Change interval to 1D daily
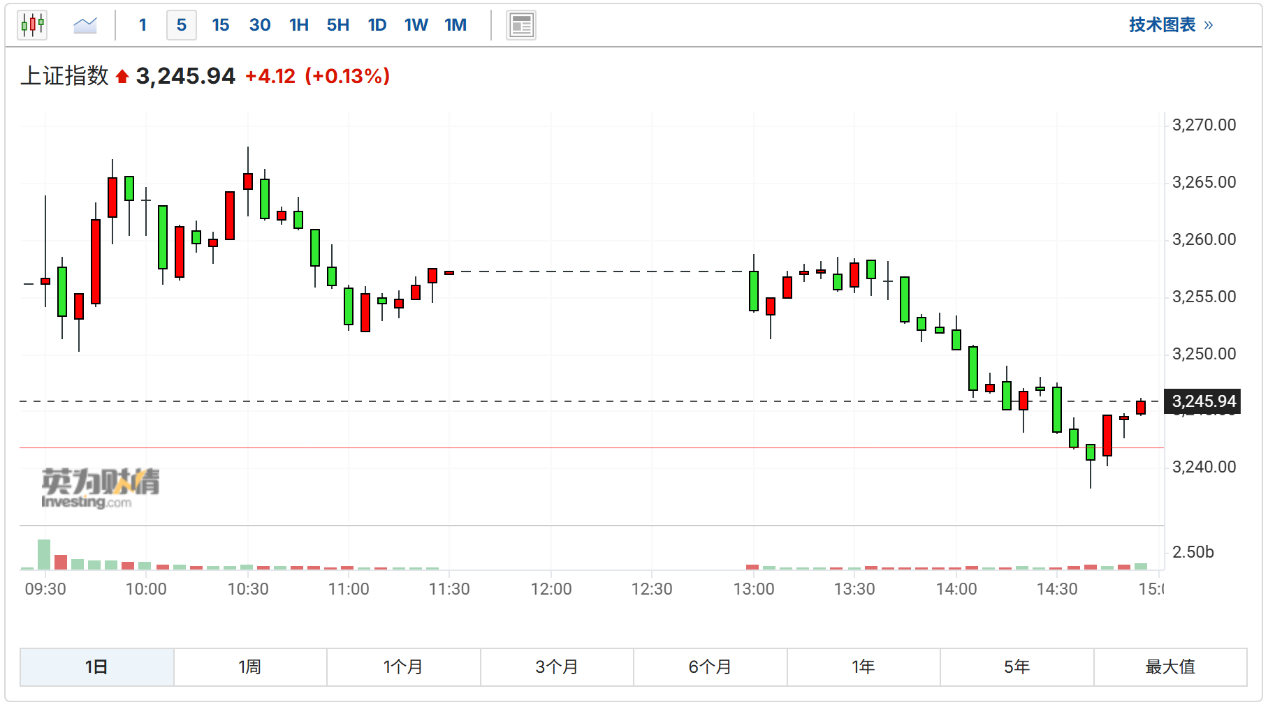The height and width of the screenshot is (707, 1268). [x=377, y=25]
